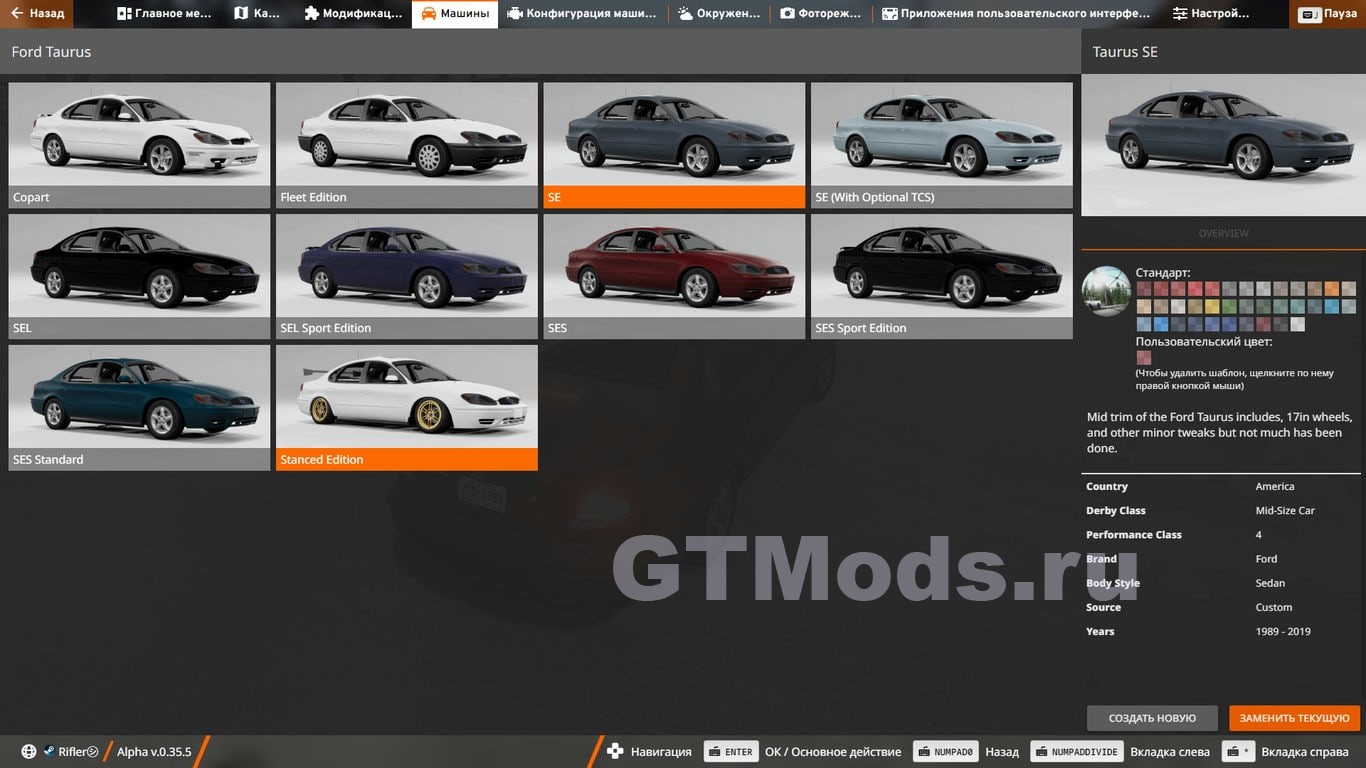The image size is (1366, 768).
Task: Select the black SEL configuration
Action: pos(140,276)
